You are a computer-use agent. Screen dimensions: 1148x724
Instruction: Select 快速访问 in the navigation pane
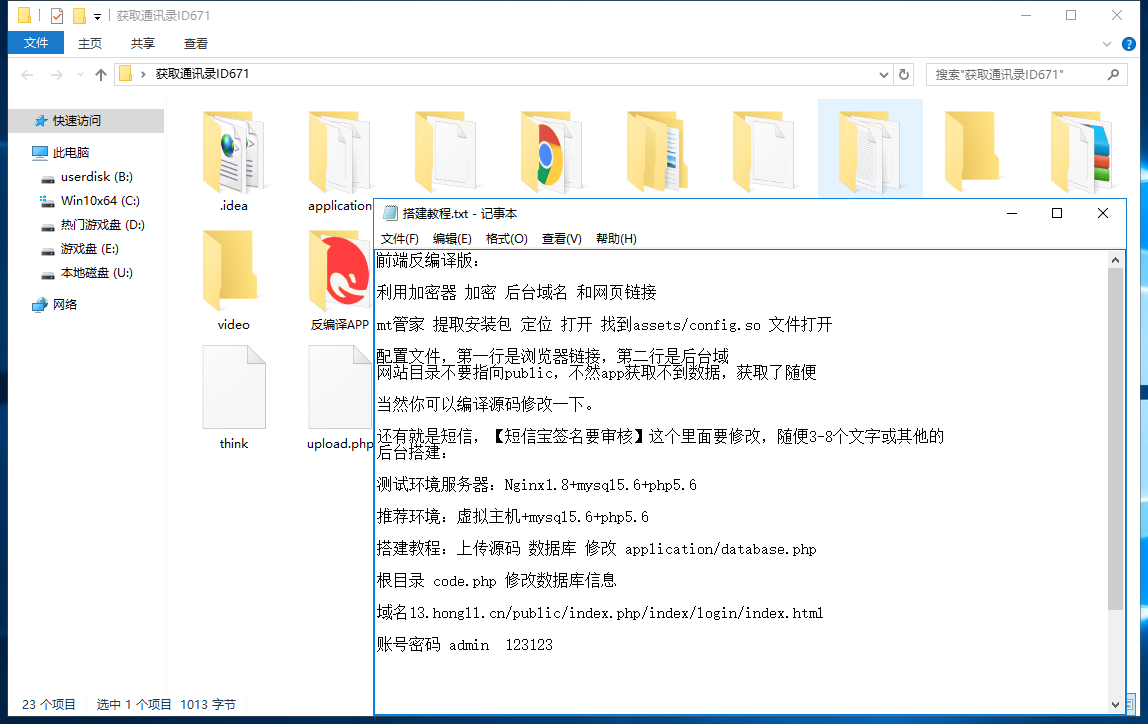tap(77, 121)
